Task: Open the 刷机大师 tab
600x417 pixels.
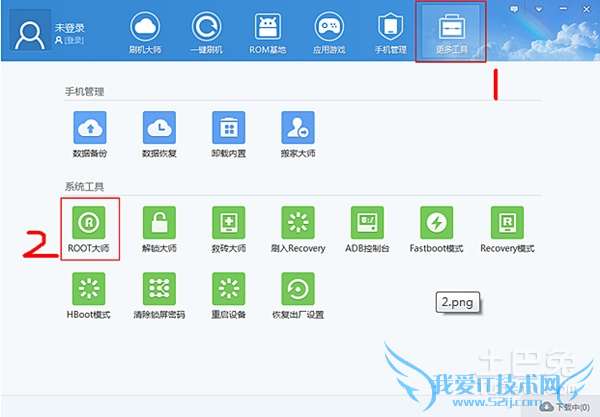Action: point(145,33)
